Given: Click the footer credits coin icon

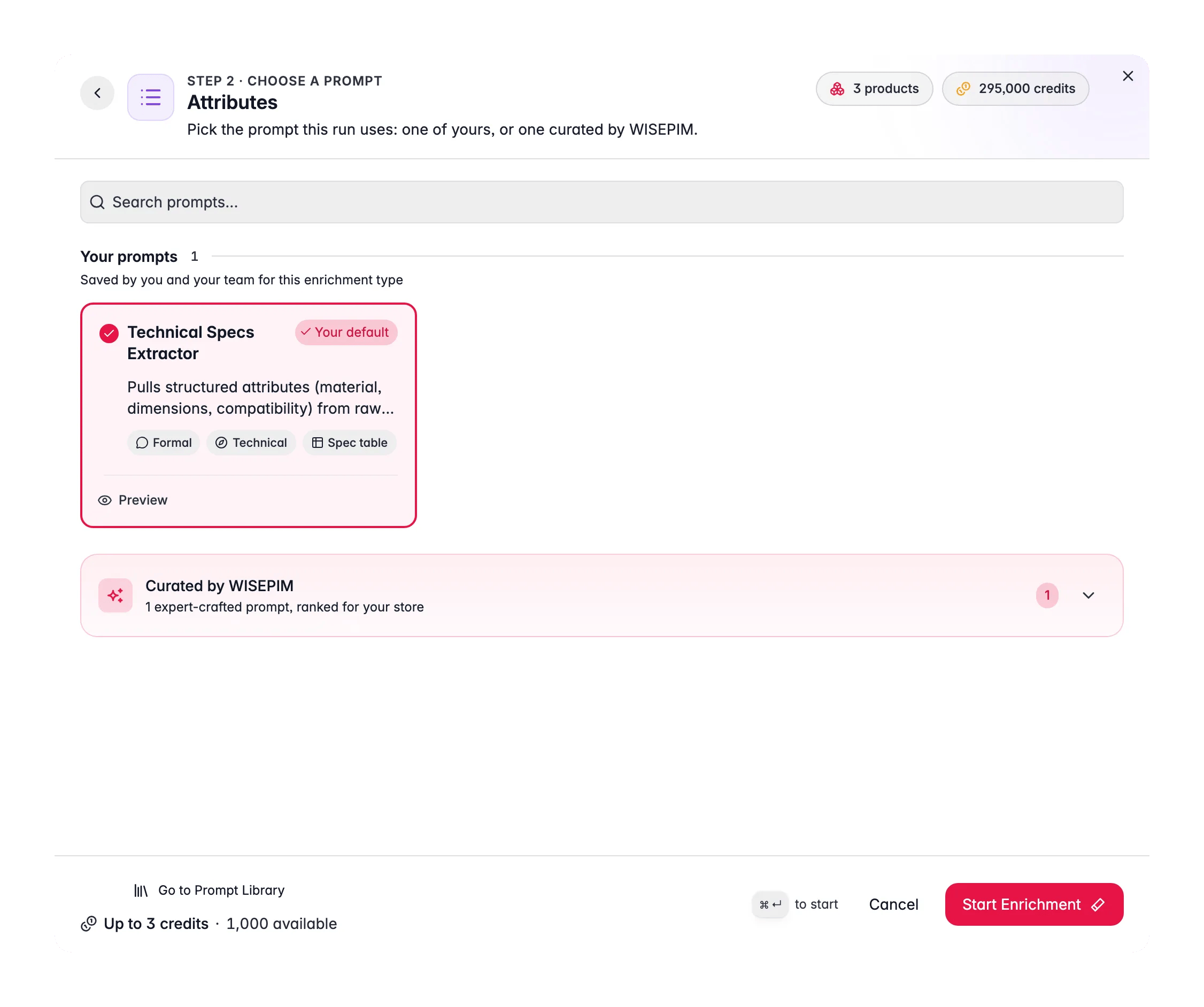Looking at the screenshot, I should click(x=88, y=924).
